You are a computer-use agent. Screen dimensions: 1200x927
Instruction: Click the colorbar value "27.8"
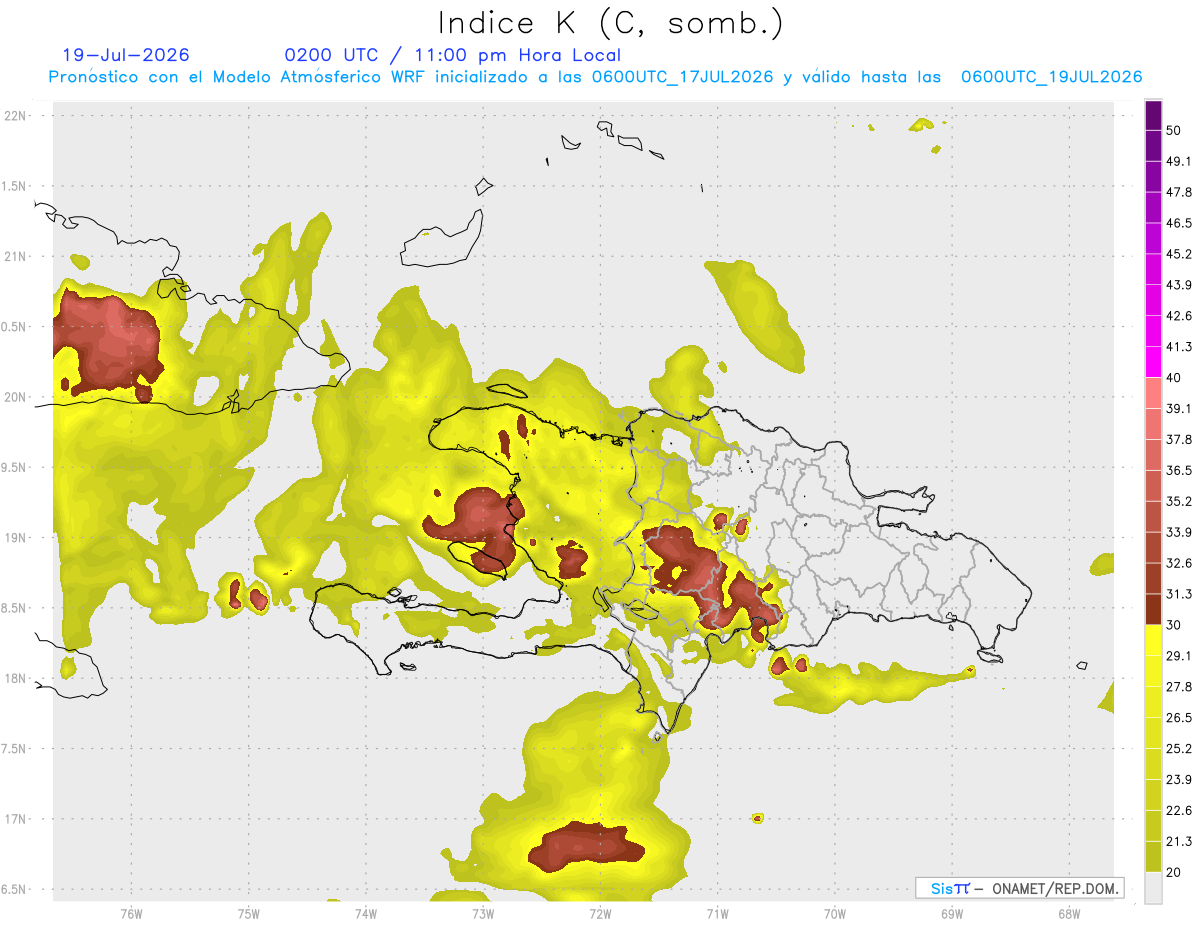[x=1179, y=687]
